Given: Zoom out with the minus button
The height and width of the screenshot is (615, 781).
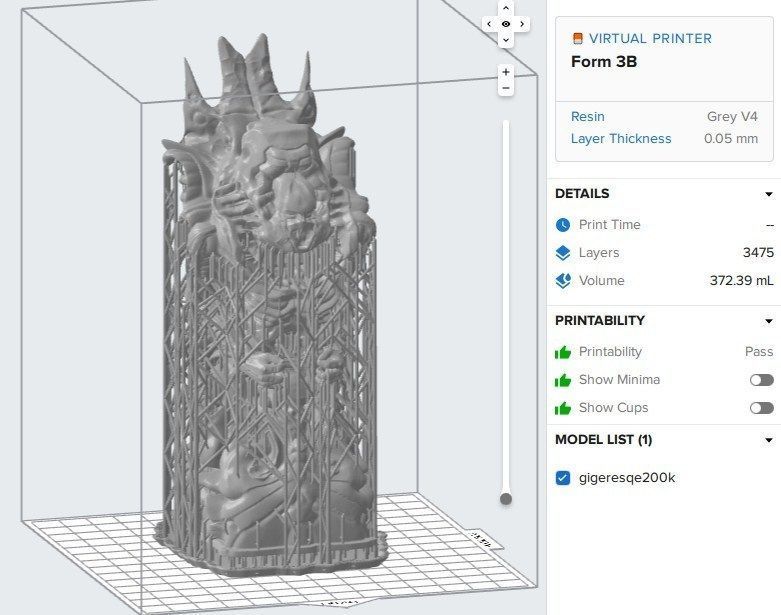Looking at the screenshot, I should pyautogui.click(x=506, y=88).
